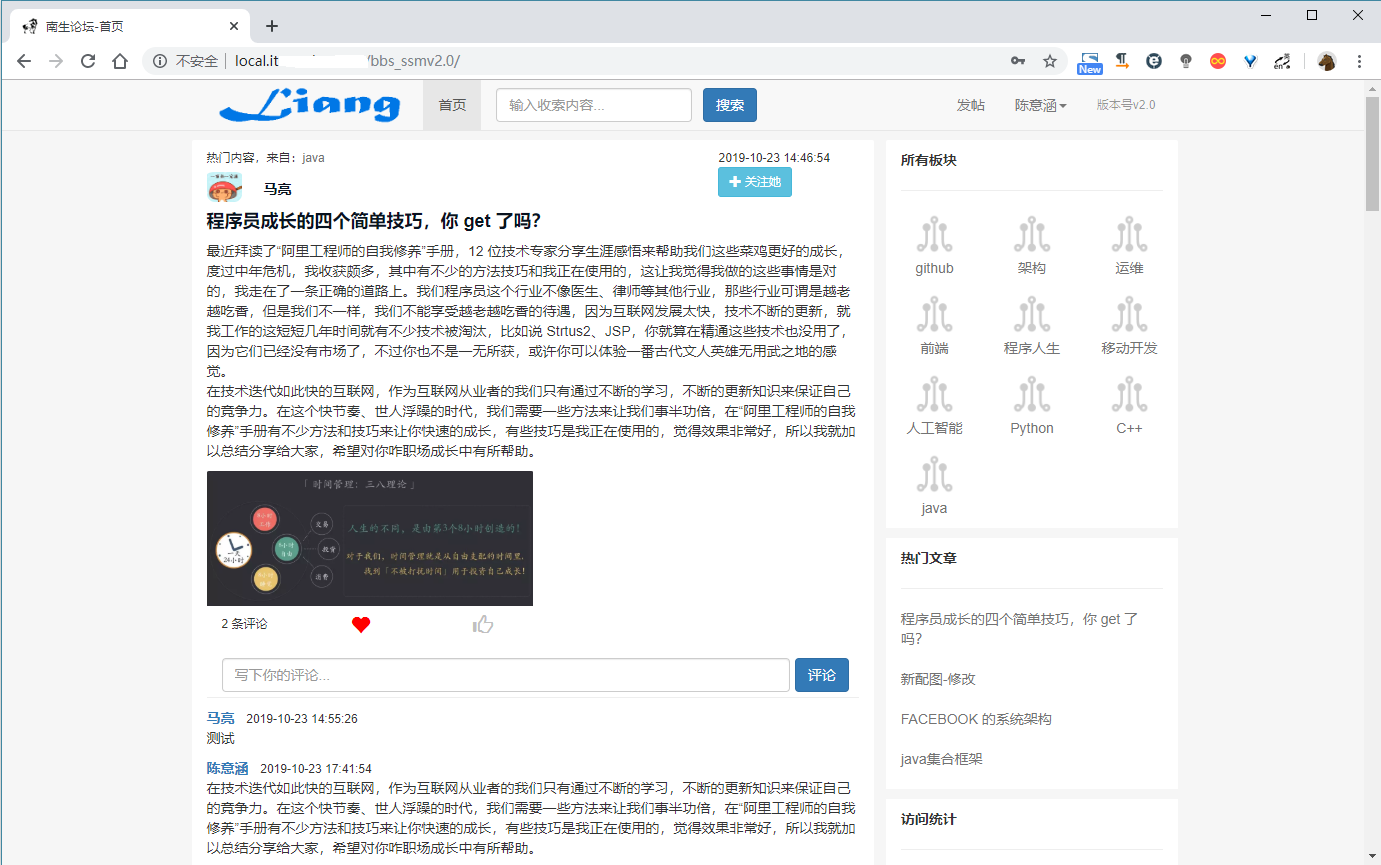This screenshot has width=1381, height=865.
Task: Click the 版本号v2.0 label
Action: tap(1126, 104)
